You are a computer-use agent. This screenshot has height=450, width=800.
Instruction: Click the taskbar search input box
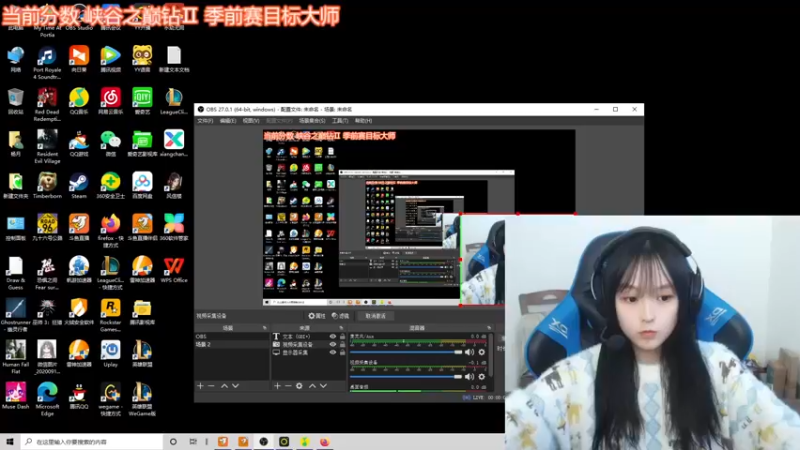[x=92, y=442]
